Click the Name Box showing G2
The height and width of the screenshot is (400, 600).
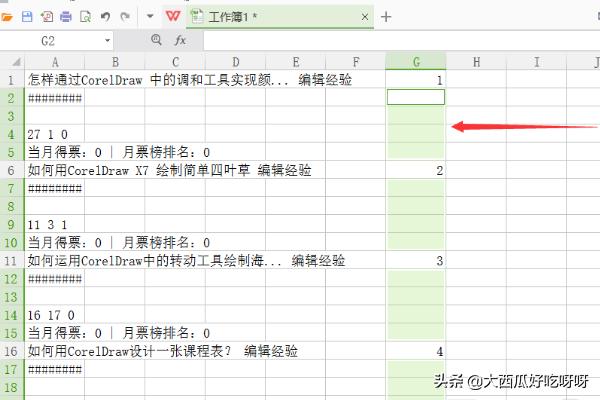48,40
